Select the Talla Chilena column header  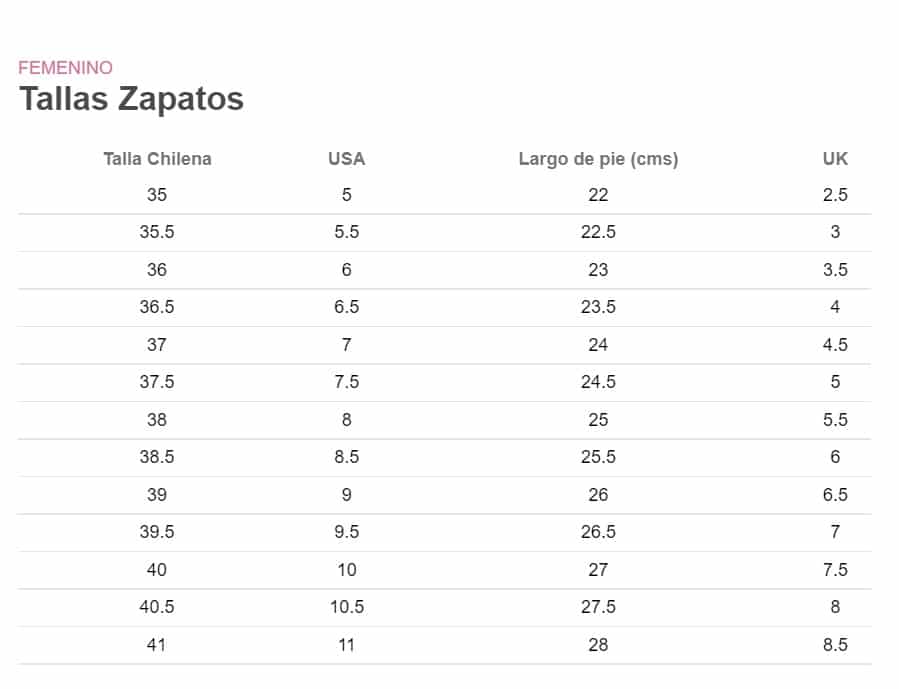tap(157, 159)
